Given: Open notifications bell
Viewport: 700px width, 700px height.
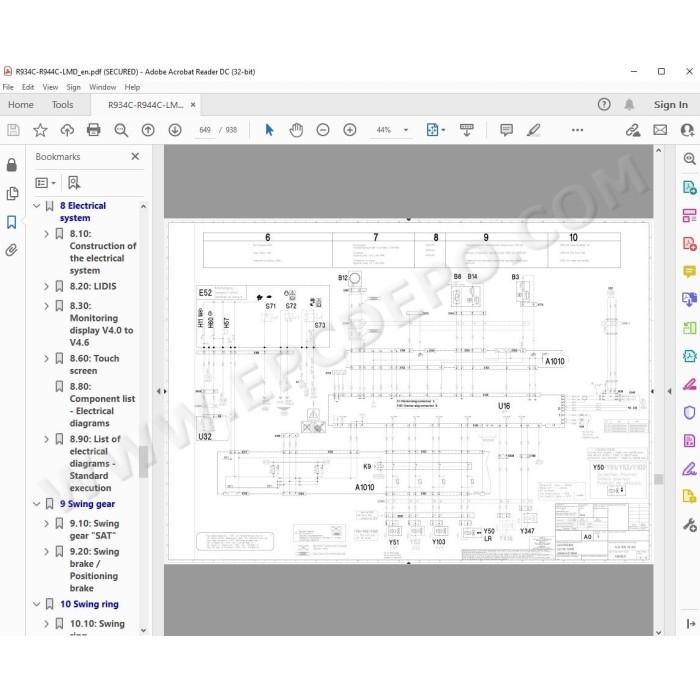Looking at the screenshot, I should point(629,104).
